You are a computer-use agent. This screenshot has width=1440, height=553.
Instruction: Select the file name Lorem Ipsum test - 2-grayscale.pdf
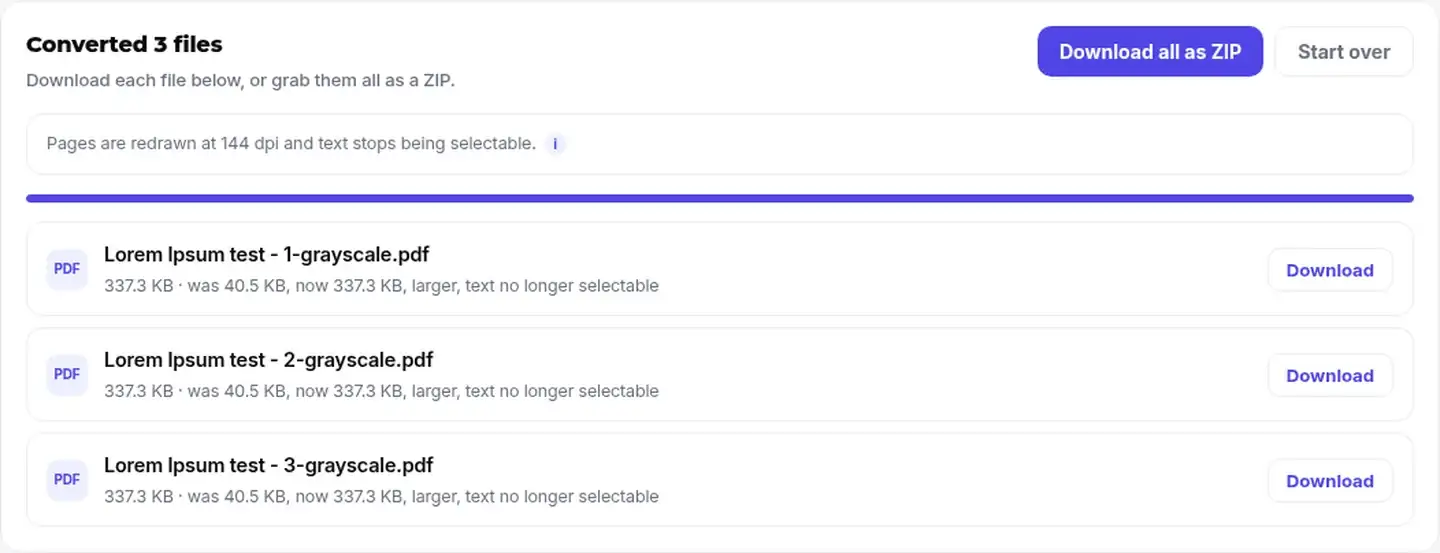click(x=268, y=360)
